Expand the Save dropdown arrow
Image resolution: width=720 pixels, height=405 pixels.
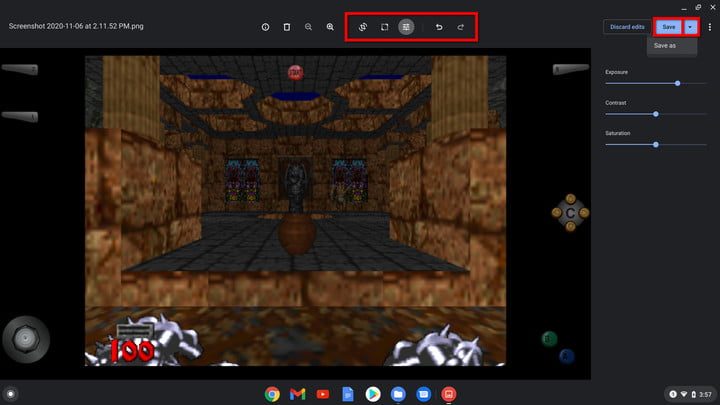coord(690,27)
